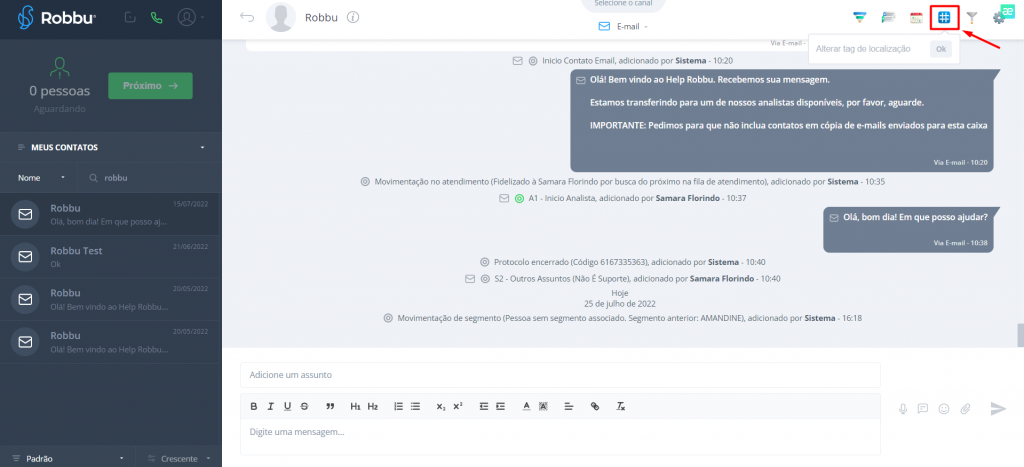Collapse the MEUS CONTATOS section
The height and width of the screenshot is (467, 1024).
click(202, 148)
